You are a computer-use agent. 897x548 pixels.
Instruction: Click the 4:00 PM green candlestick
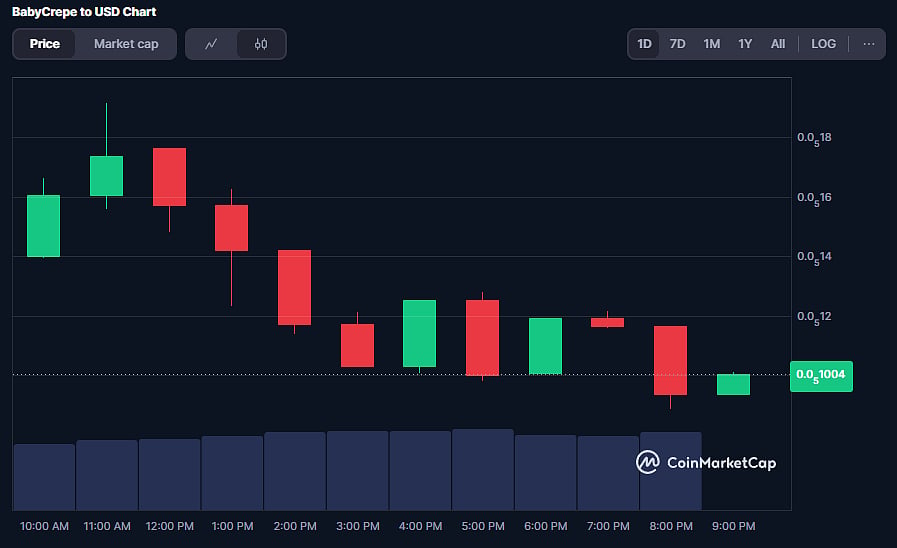(x=419, y=333)
